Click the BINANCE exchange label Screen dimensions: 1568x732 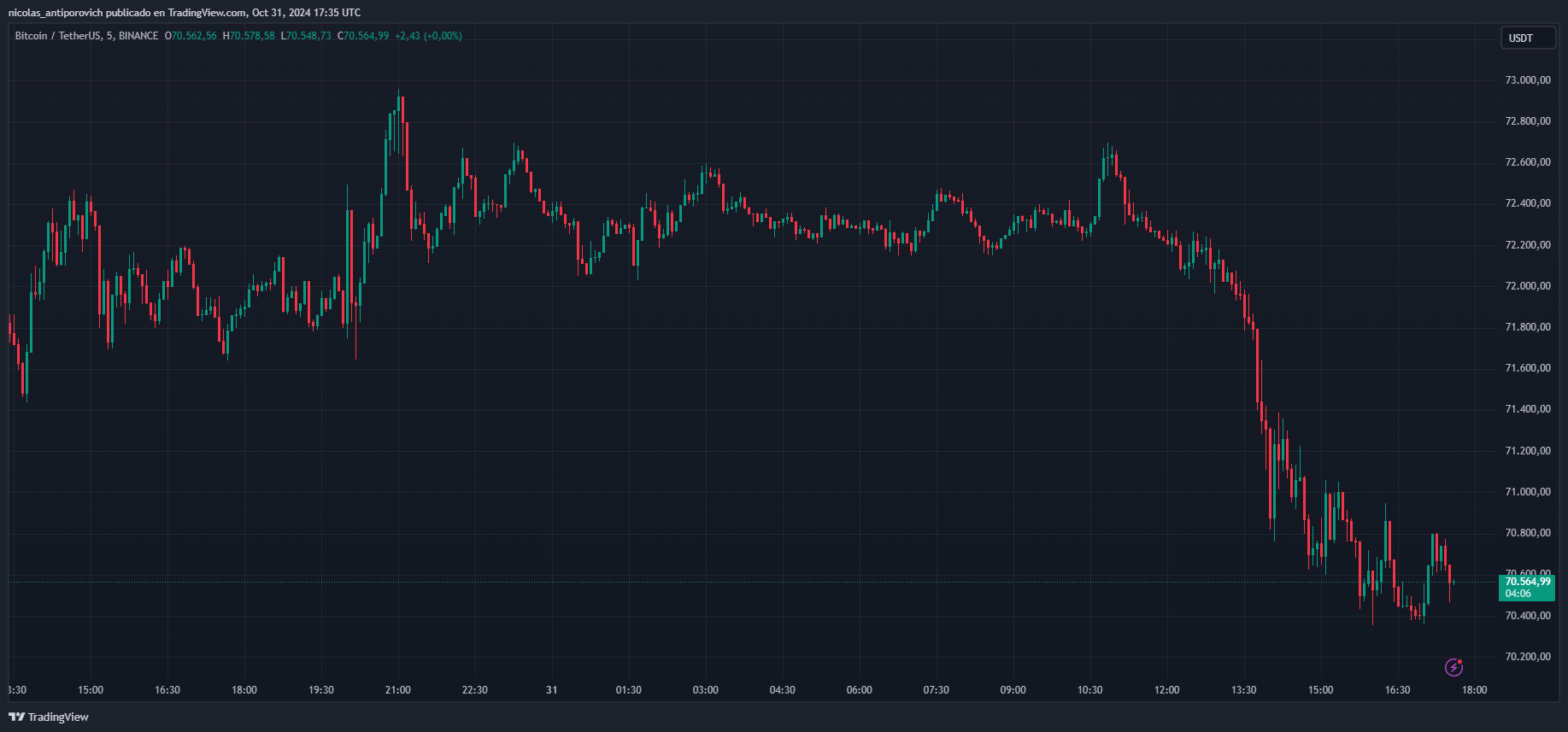(138, 36)
